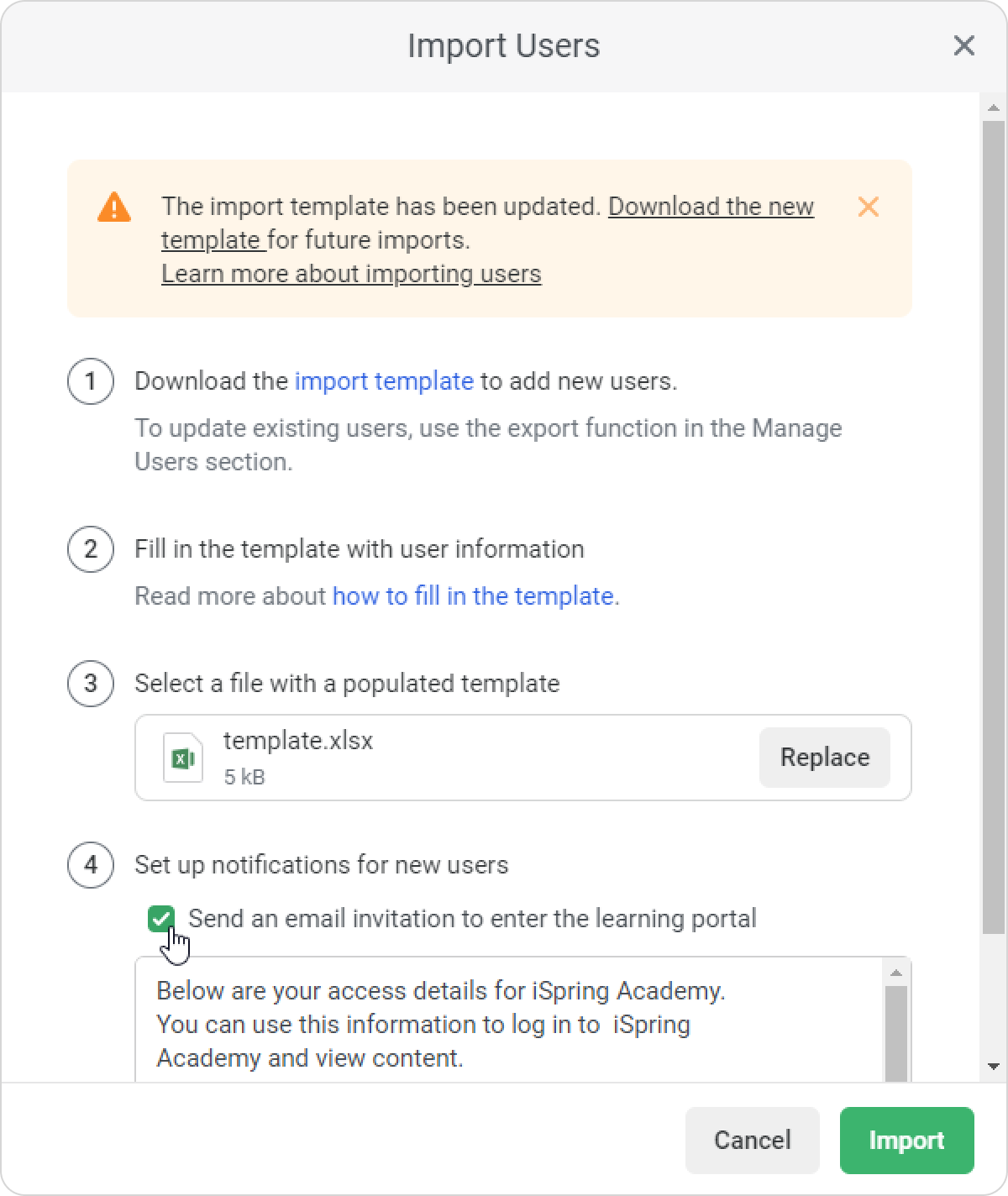Click the step 1 circle number
1008x1196 pixels.
pyautogui.click(x=91, y=381)
